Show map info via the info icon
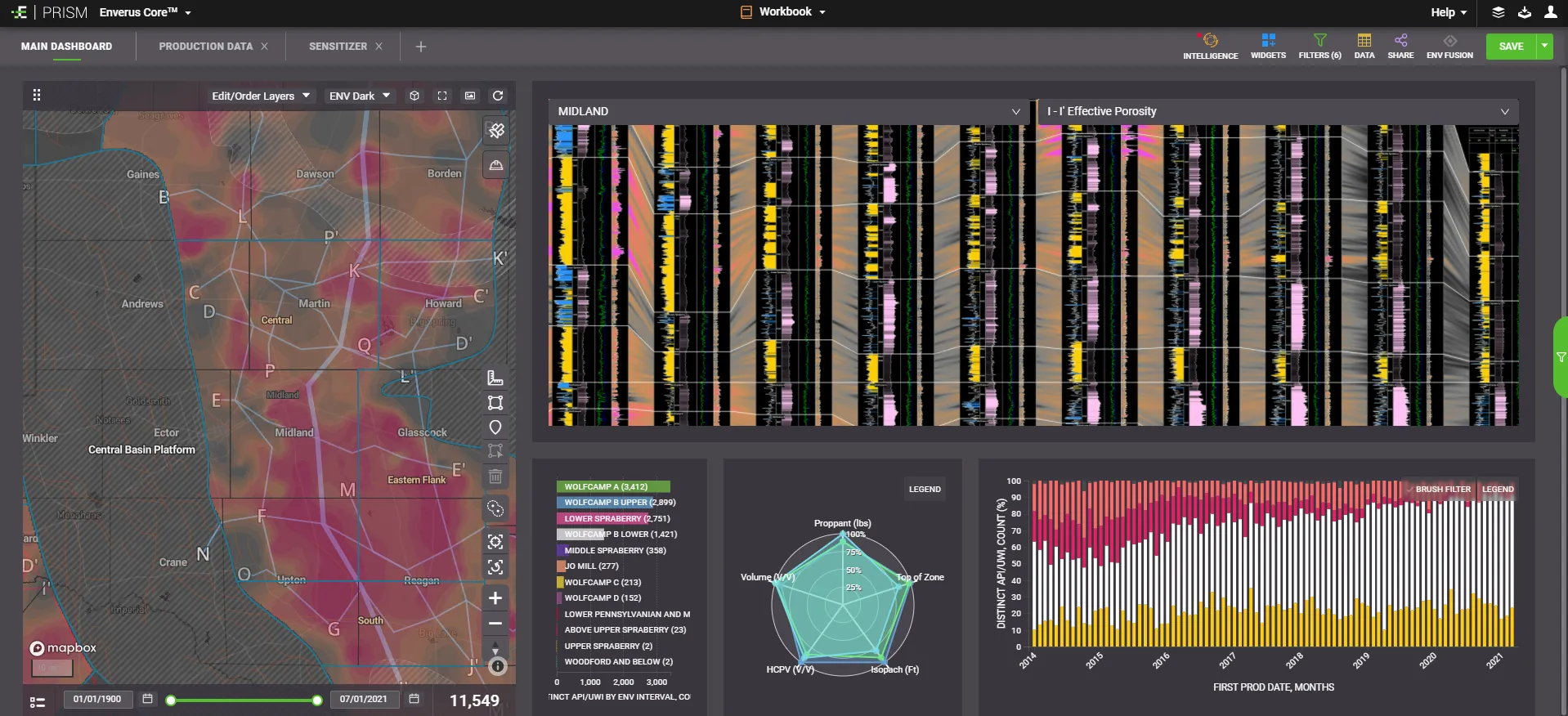The height and width of the screenshot is (716, 1568). pyautogui.click(x=497, y=666)
